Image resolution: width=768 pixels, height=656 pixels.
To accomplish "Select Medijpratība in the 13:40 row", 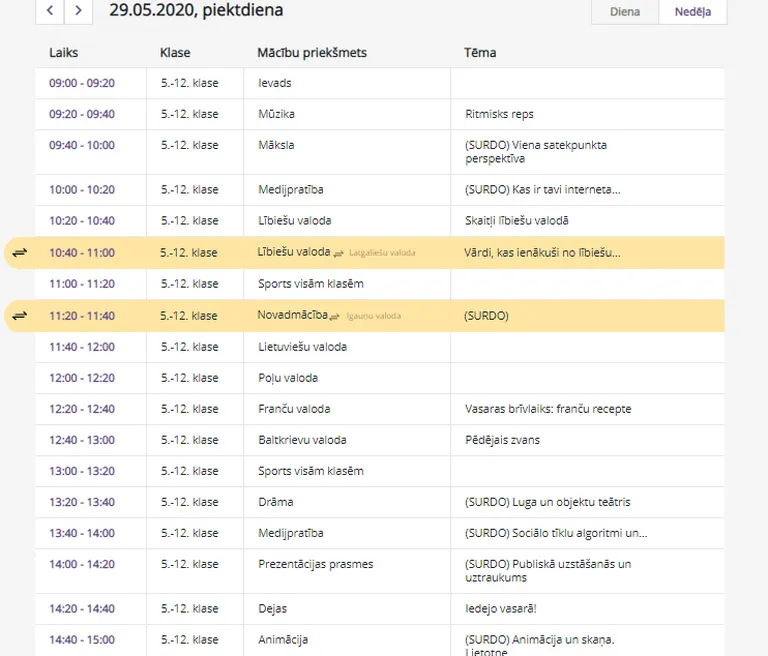I will (291, 534).
